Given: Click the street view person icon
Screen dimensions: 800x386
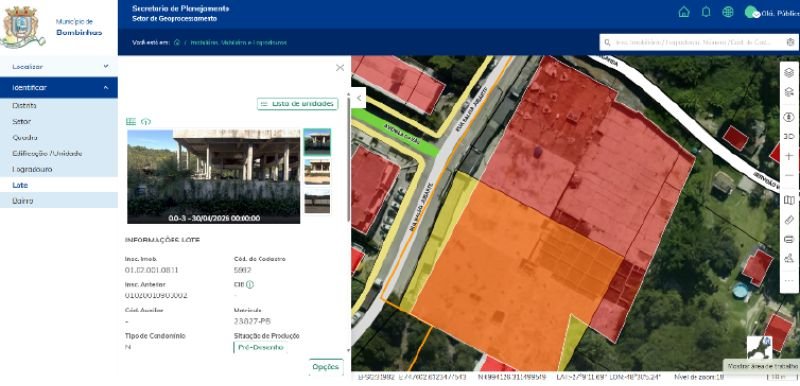Looking at the screenshot, I should pos(789,117).
